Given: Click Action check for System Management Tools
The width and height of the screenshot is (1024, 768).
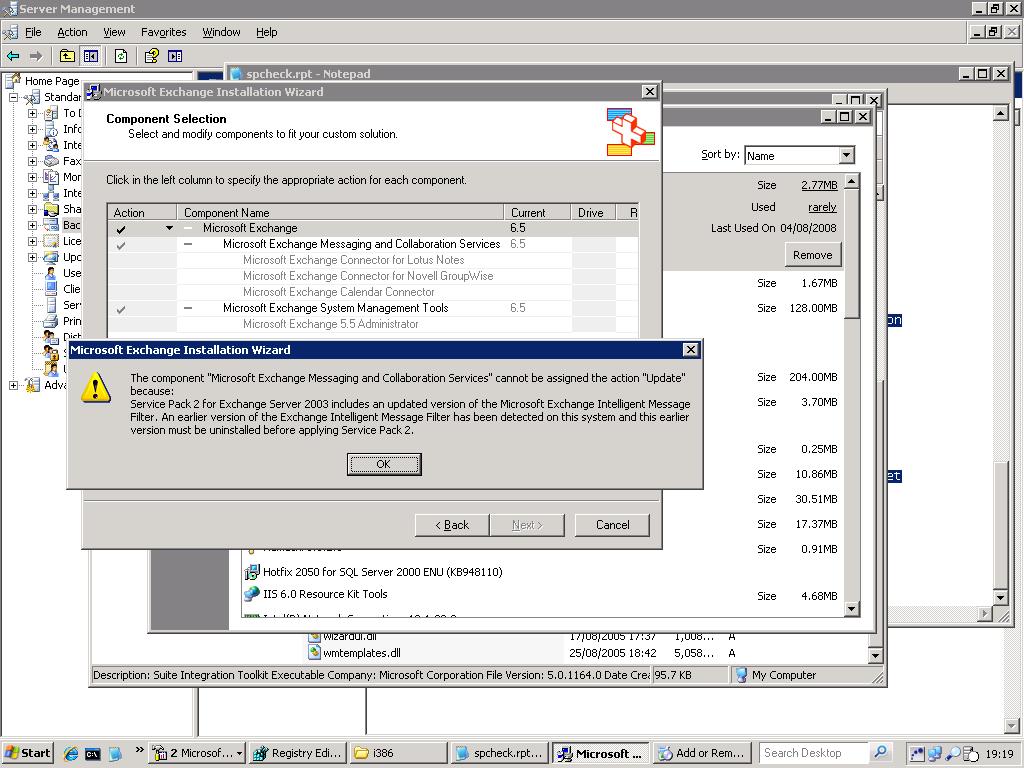Looking at the screenshot, I should coord(121,310).
